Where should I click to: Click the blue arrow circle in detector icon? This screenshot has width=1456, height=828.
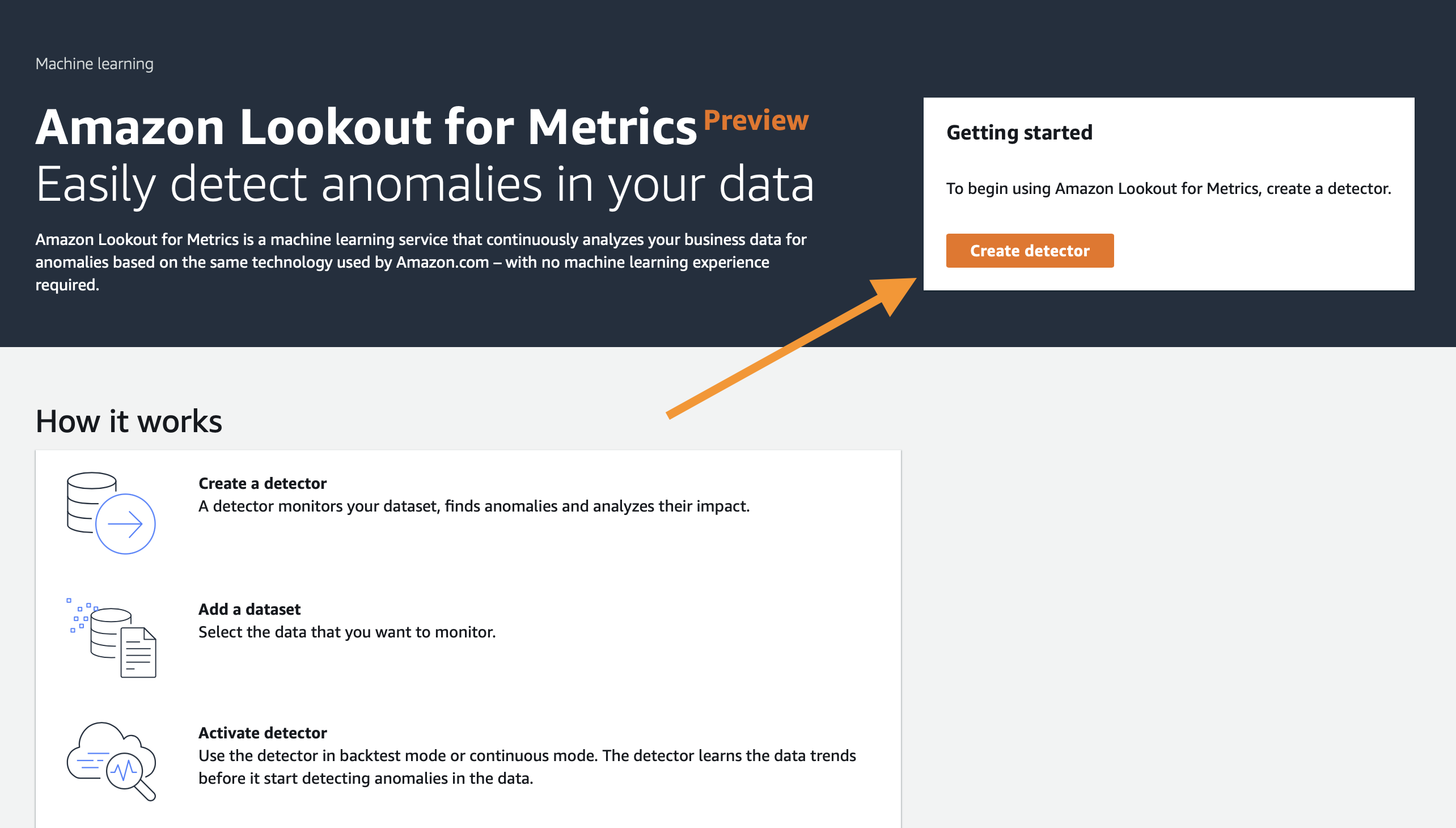125,525
